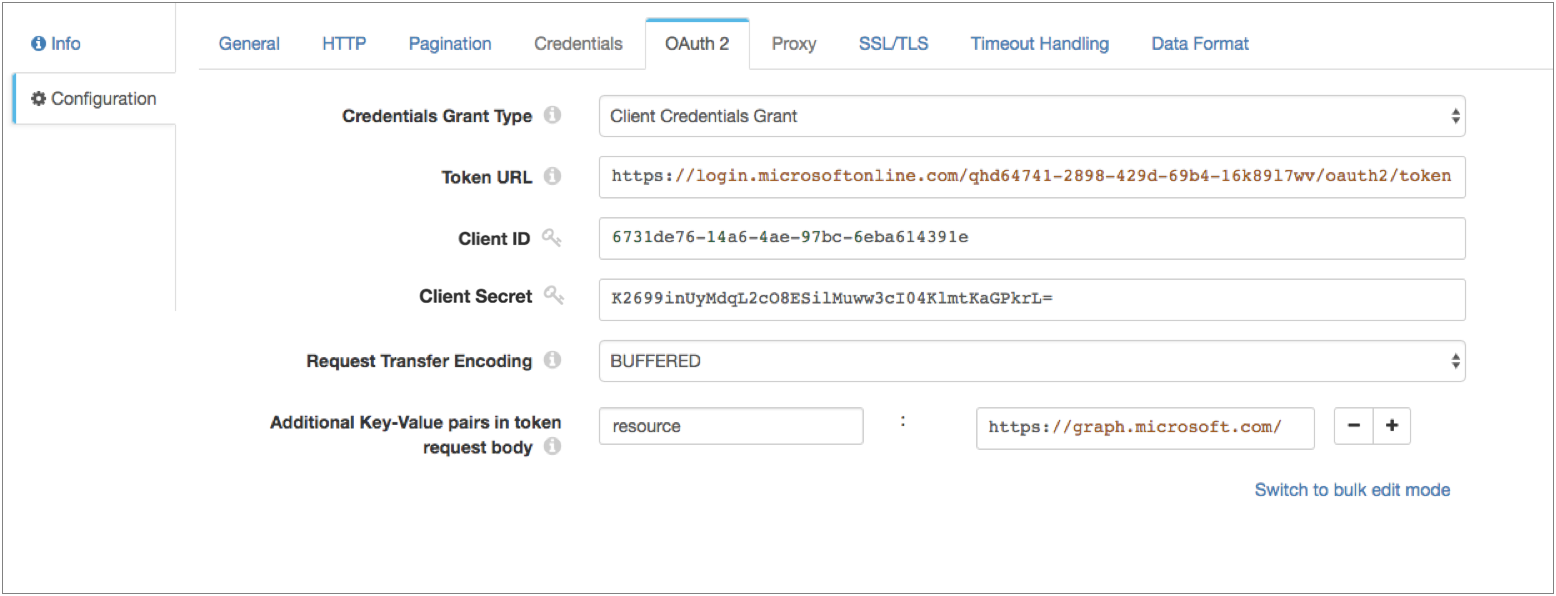Click the key icon next to Client ID
Image resolution: width=1556 pixels, height=596 pixels.
click(x=553, y=238)
